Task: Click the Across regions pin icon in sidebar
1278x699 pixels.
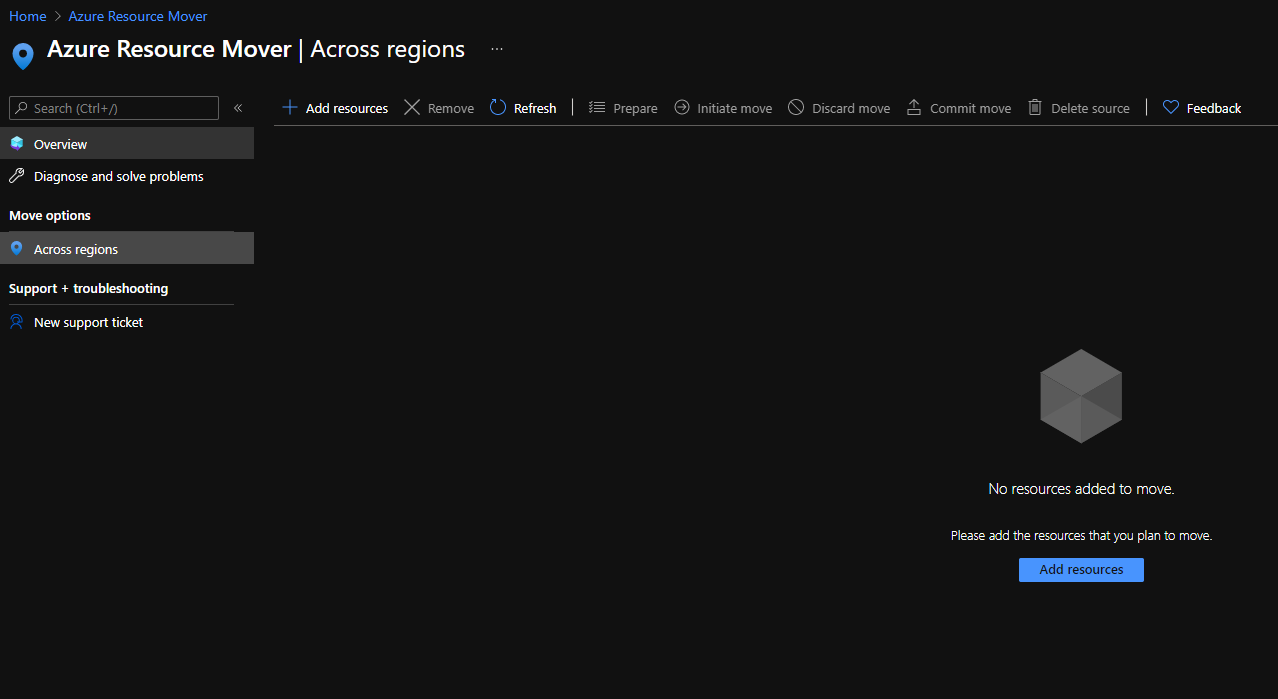Action: pyautogui.click(x=16, y=248)
